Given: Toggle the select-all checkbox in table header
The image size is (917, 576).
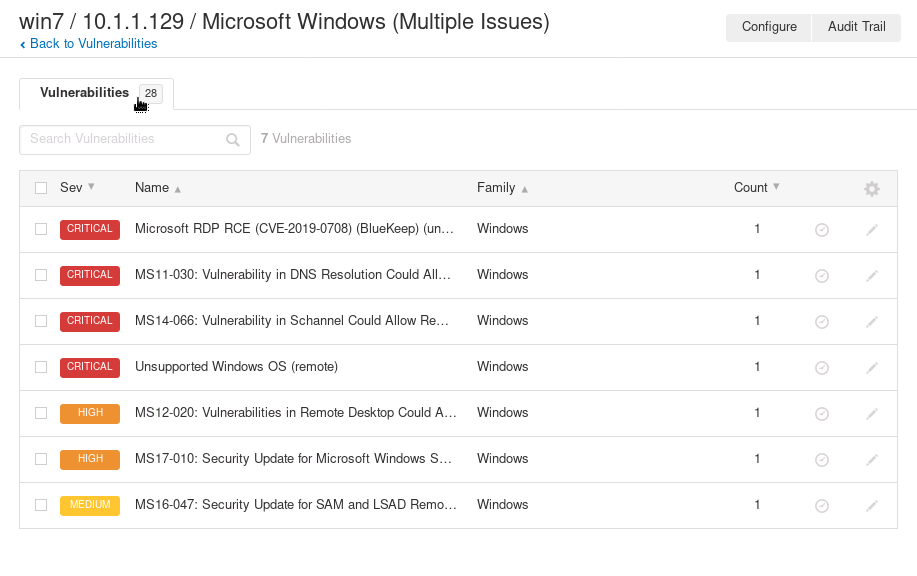Looking at the screenshot, I should pos(41,188).
